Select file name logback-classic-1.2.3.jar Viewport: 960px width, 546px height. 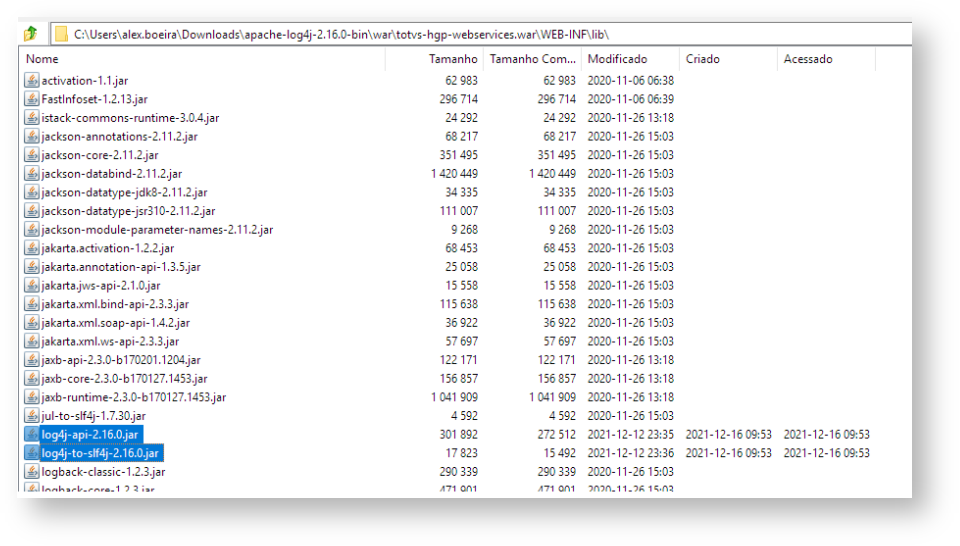103,472
